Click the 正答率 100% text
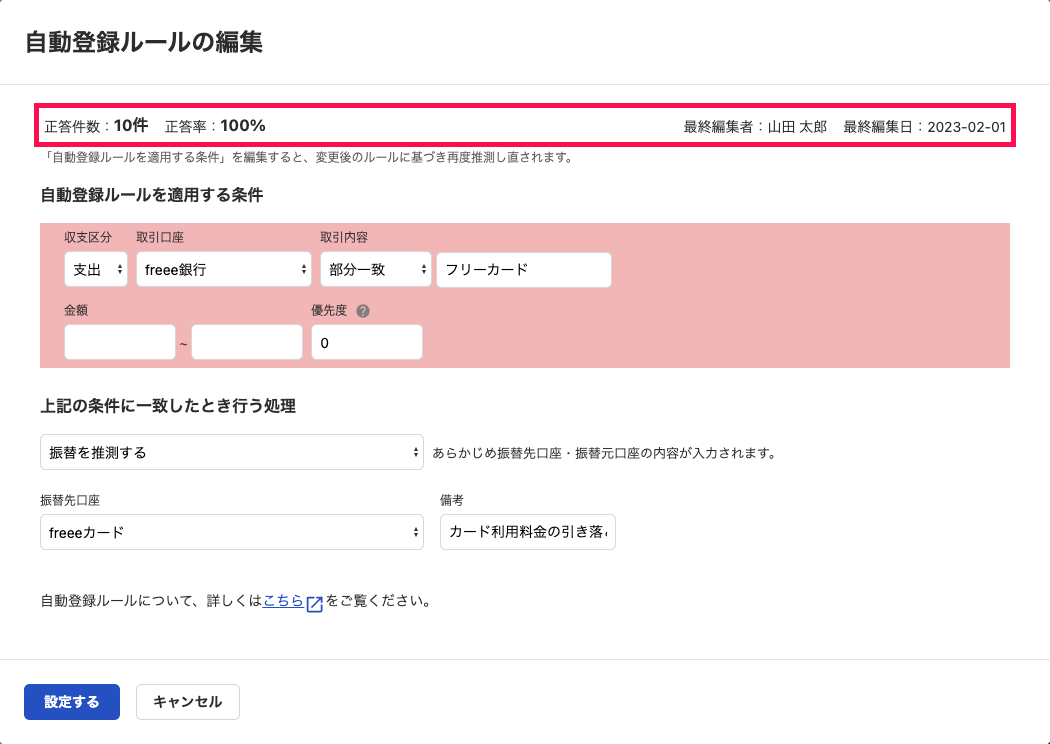The width and height of the screenshot is (1050, 744). tap(215, 126)
